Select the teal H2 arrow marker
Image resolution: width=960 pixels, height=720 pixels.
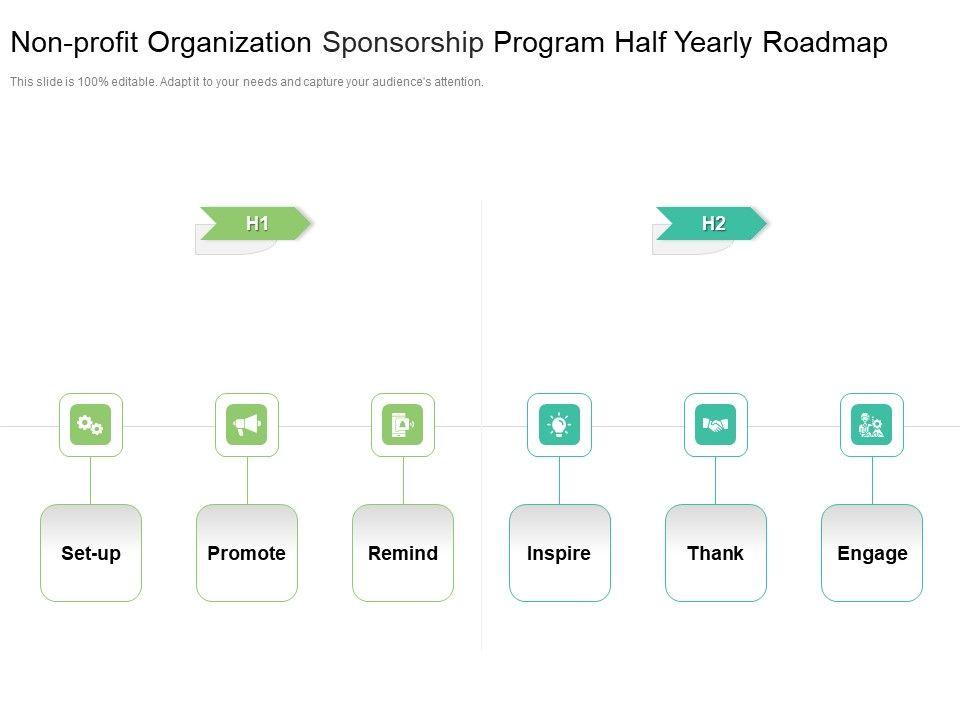[712, 223]
